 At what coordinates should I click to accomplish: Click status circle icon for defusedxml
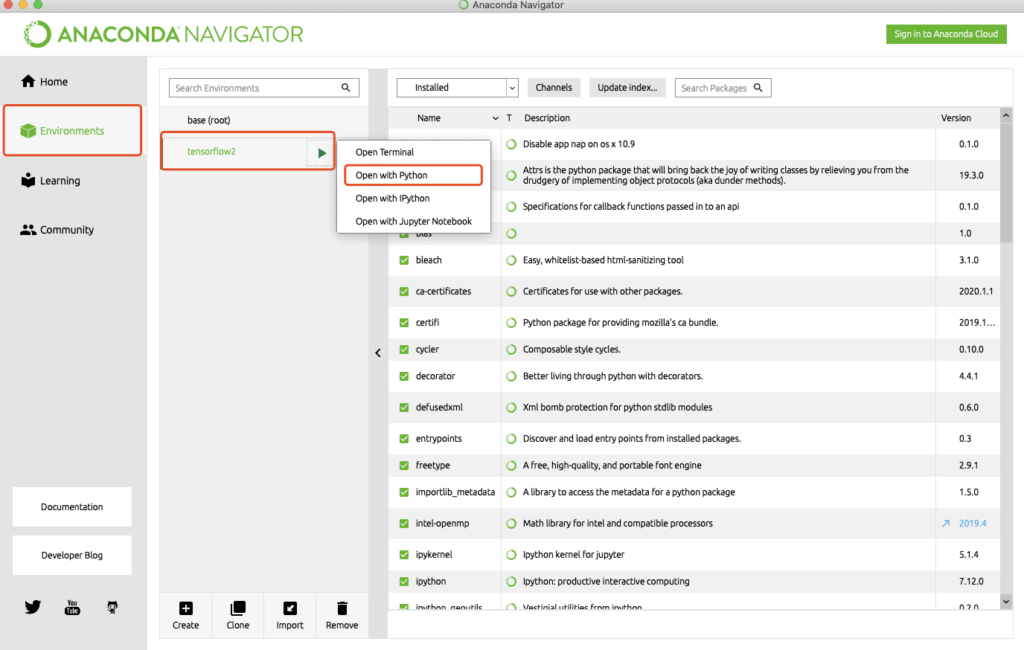511,408
